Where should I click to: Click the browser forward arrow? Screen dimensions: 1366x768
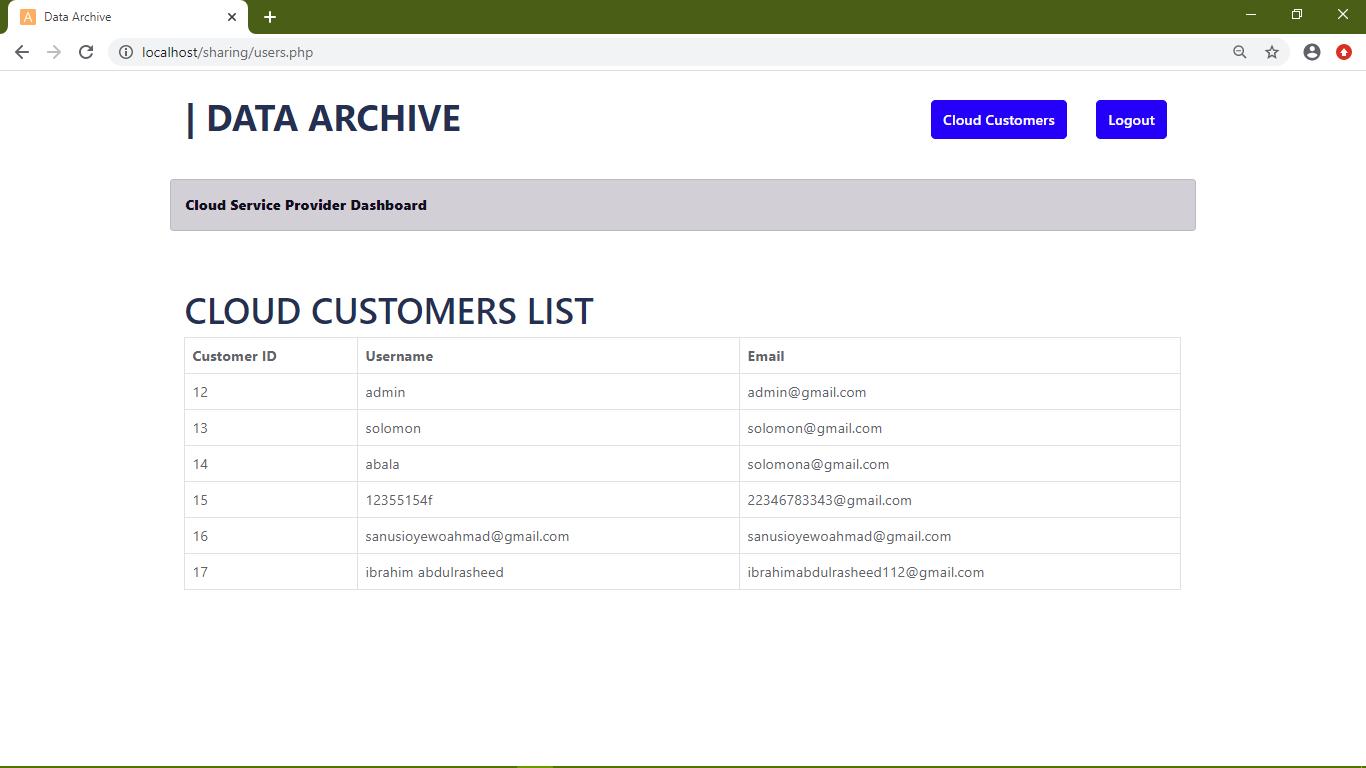tap(54, 52)
